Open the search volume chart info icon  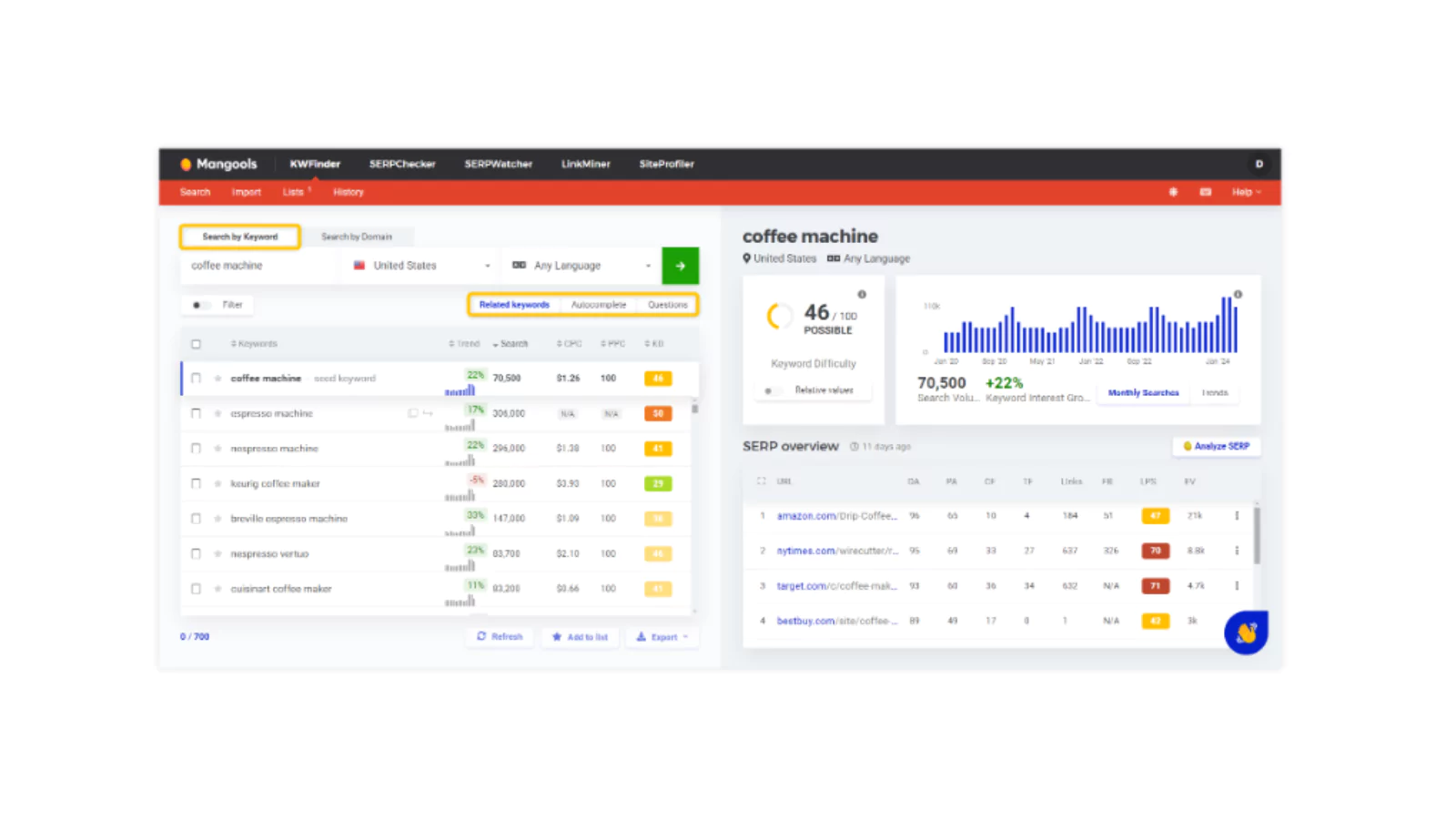(1238, 295)
